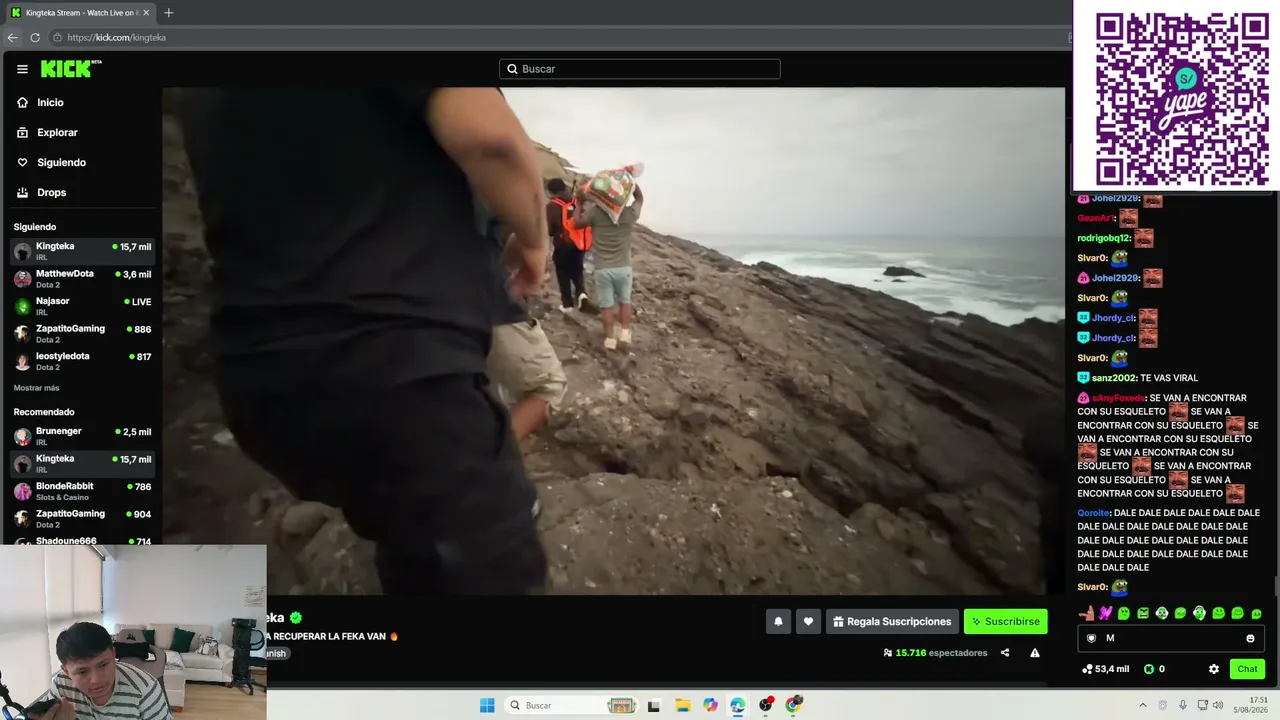Open ZapatitoGaming channel under Recomendado
Screen dimensions: 1280x720
click(82, 518)
